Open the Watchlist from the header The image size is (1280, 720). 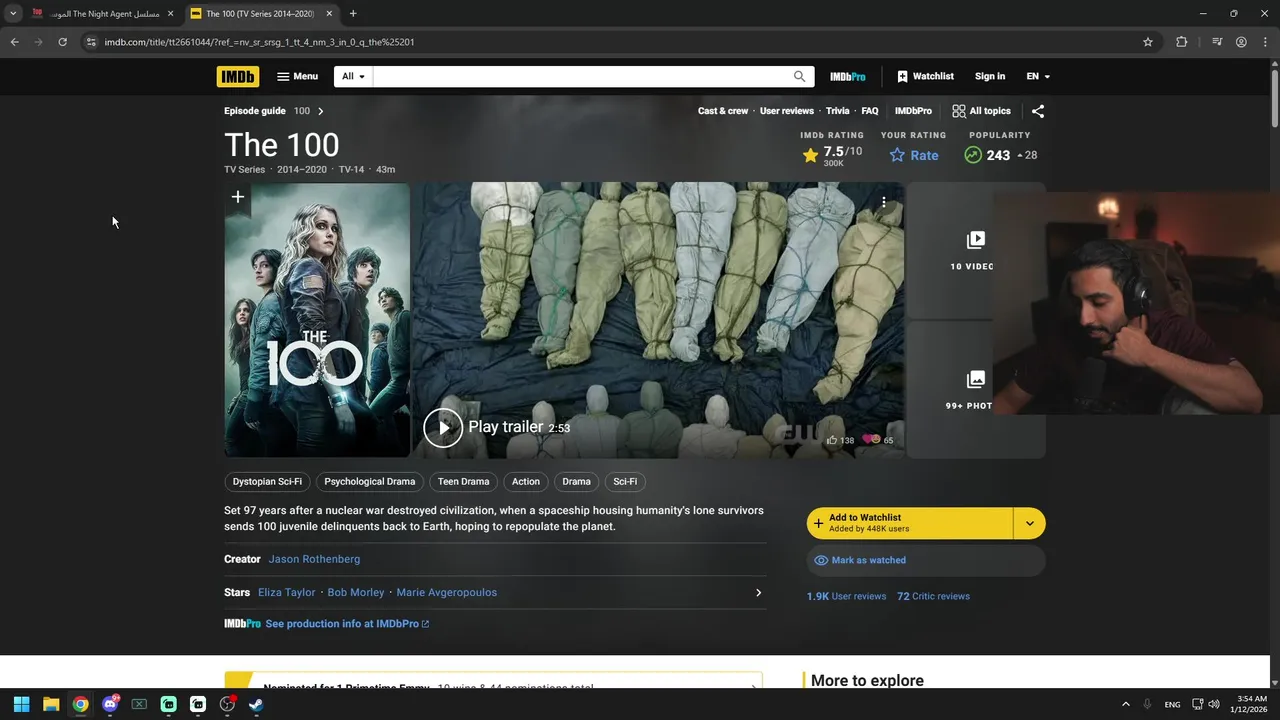point(925,76)
